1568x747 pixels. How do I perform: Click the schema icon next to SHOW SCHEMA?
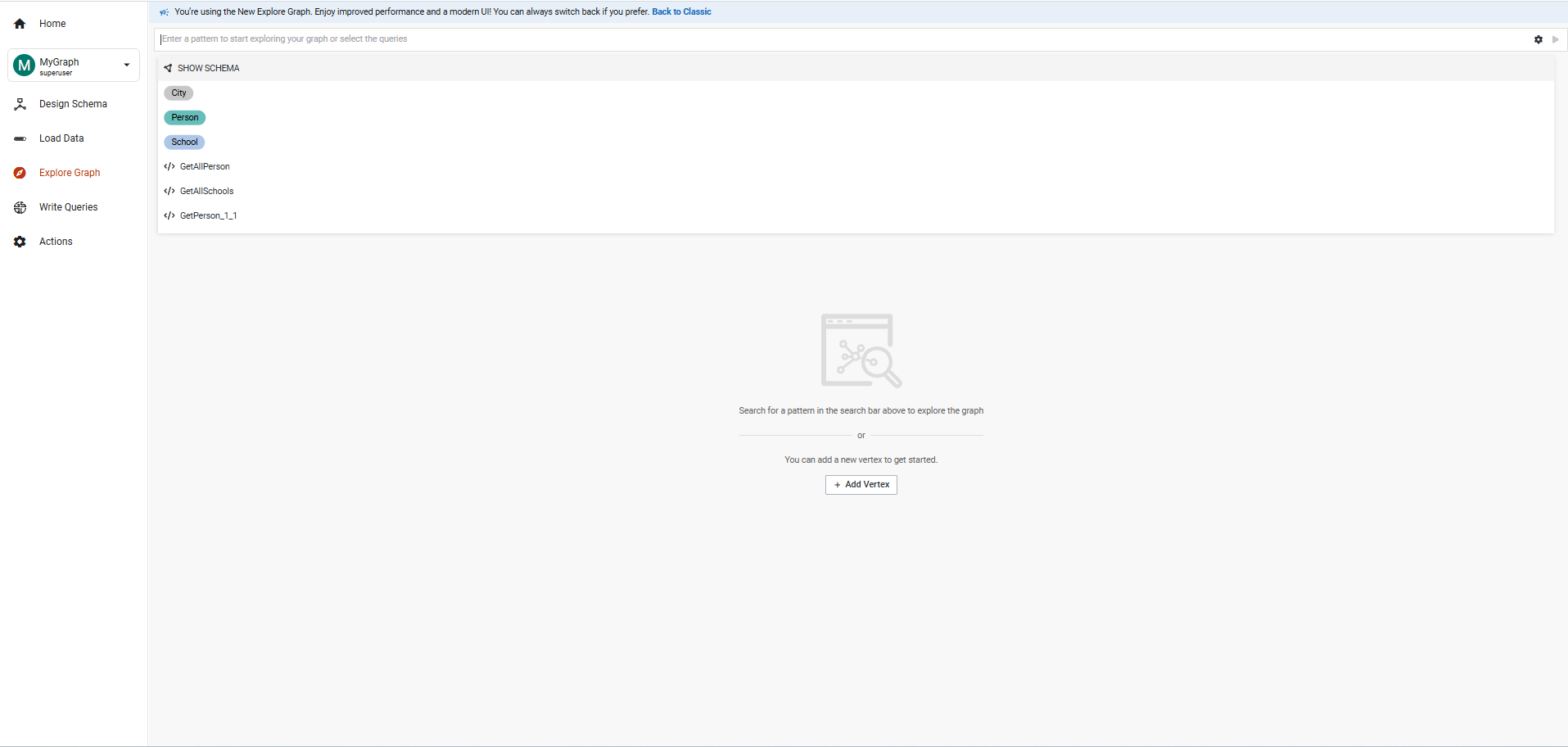pyautogui.click(x=168, y=68)
